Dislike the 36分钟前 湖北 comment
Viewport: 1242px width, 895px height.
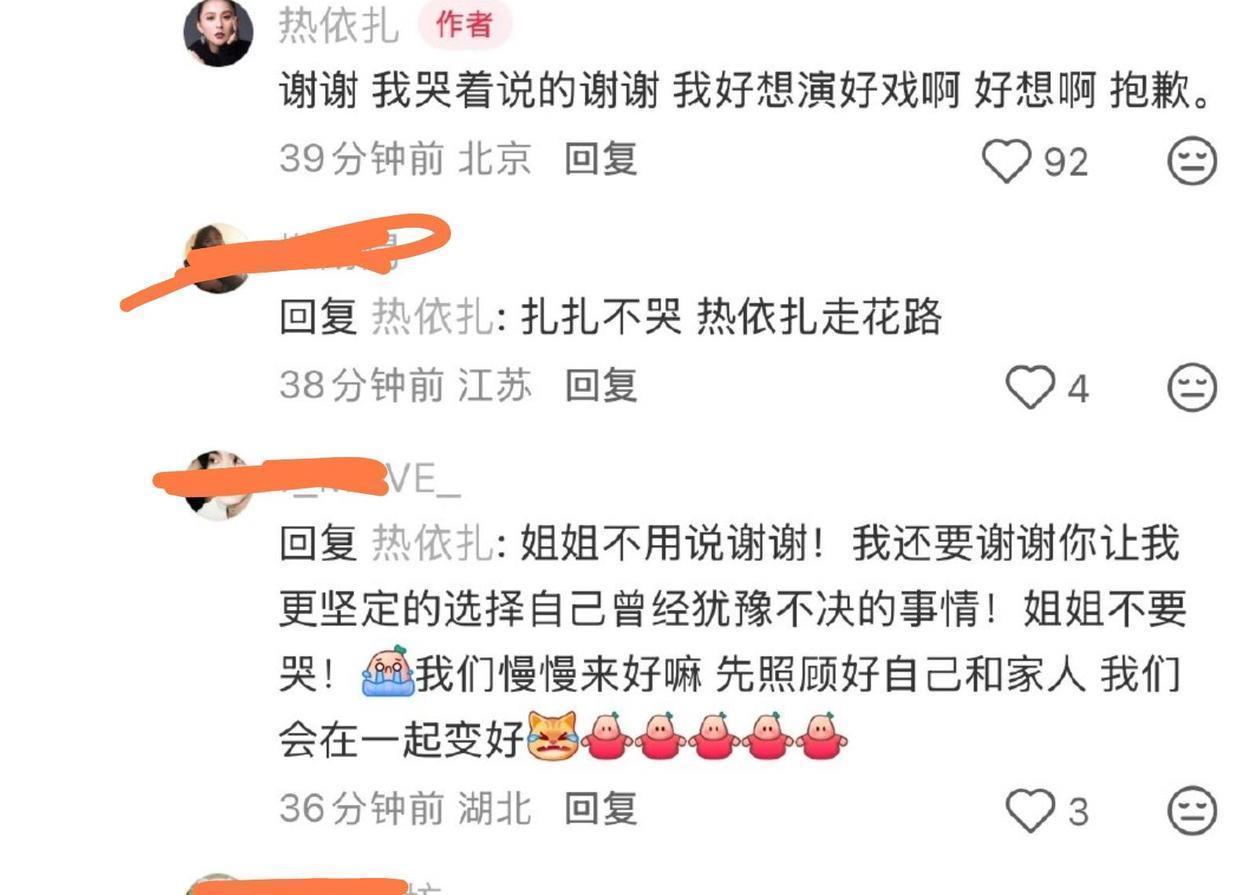click(x=1192, y=811)
